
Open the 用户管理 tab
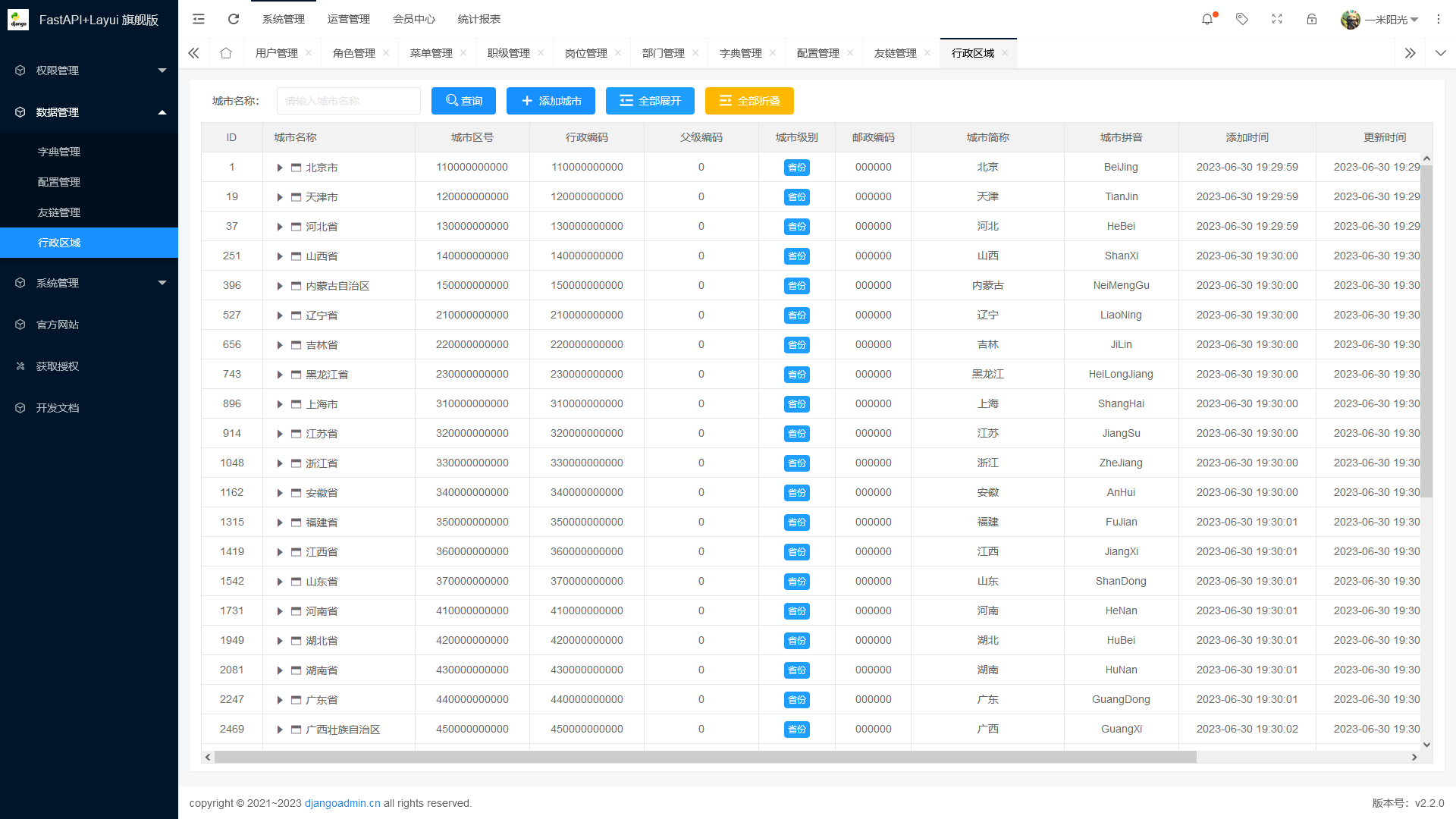(278, 53)
